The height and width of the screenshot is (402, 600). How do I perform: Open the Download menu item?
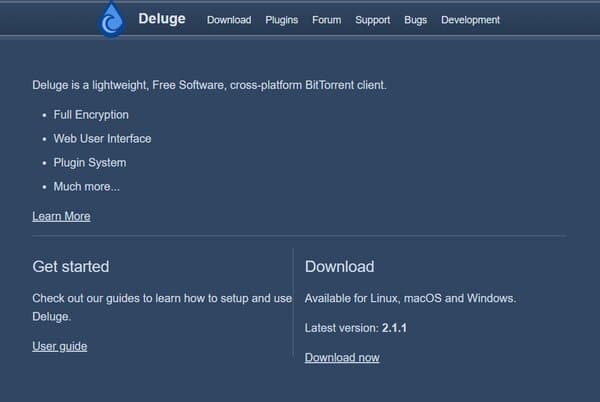(229, 20)
